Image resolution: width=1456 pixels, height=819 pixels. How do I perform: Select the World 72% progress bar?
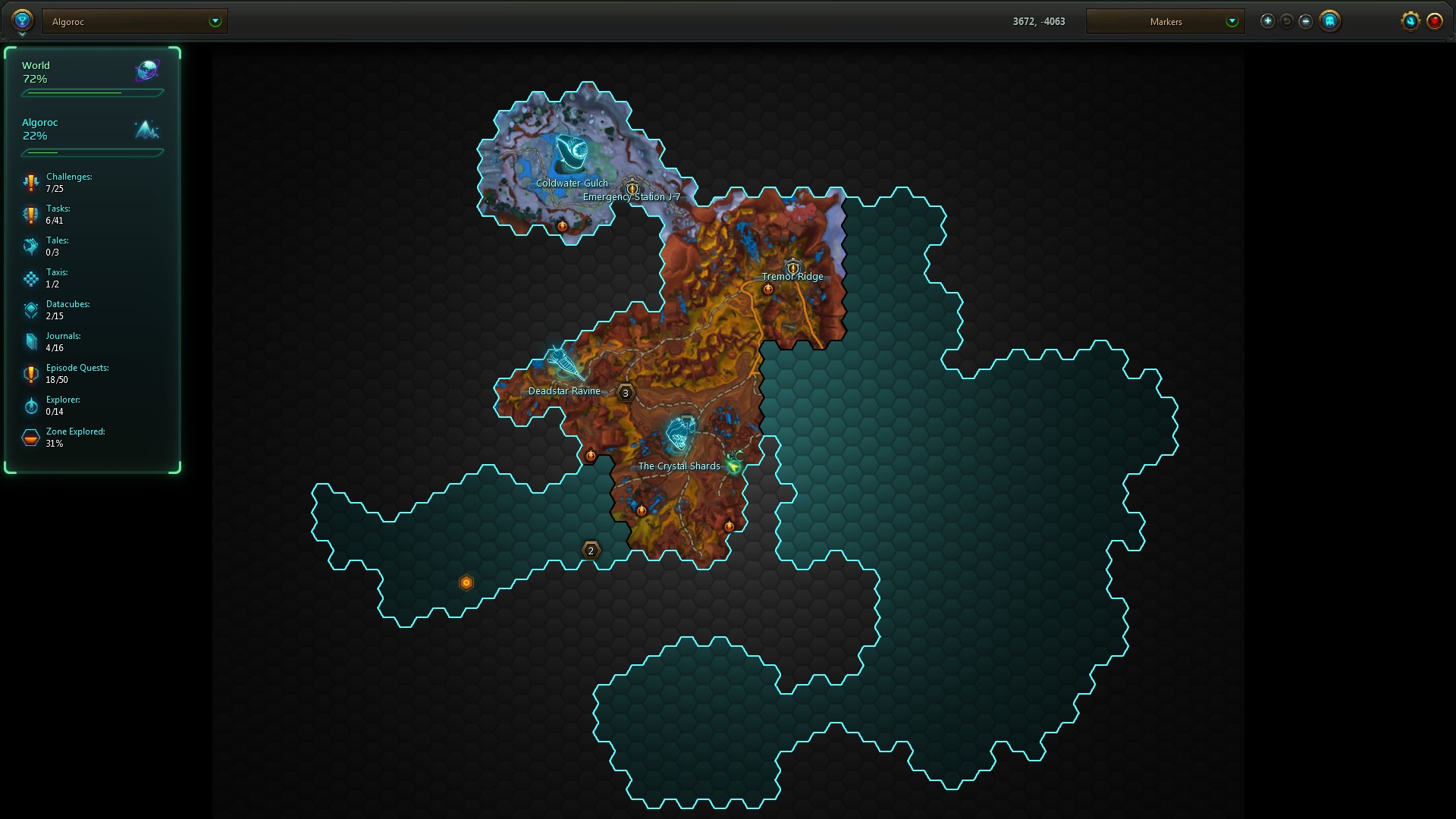(93, 93)
